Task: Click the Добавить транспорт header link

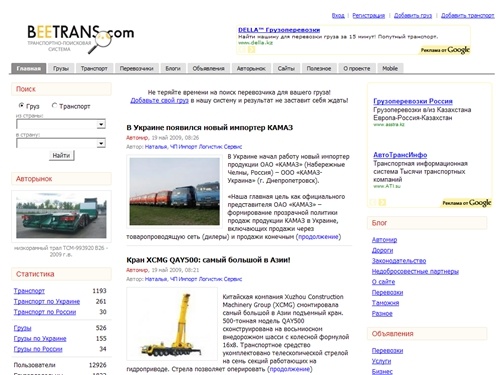Action: point(467,15)
